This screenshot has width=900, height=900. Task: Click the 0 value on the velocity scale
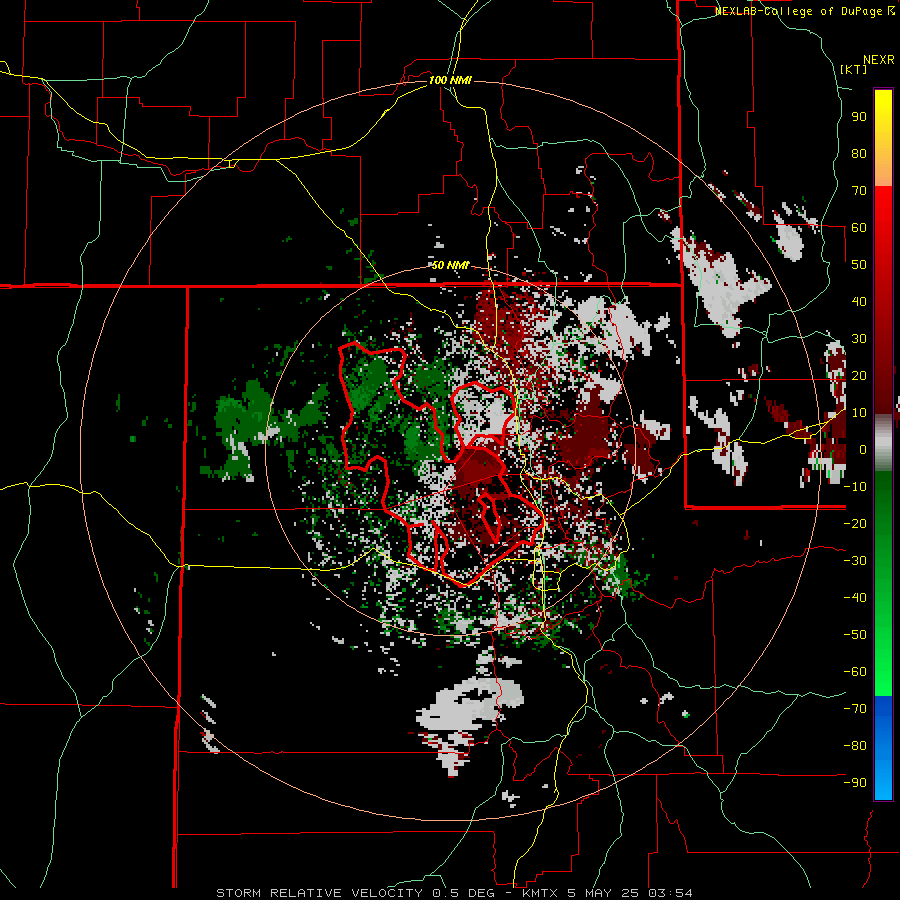[863, 449]
